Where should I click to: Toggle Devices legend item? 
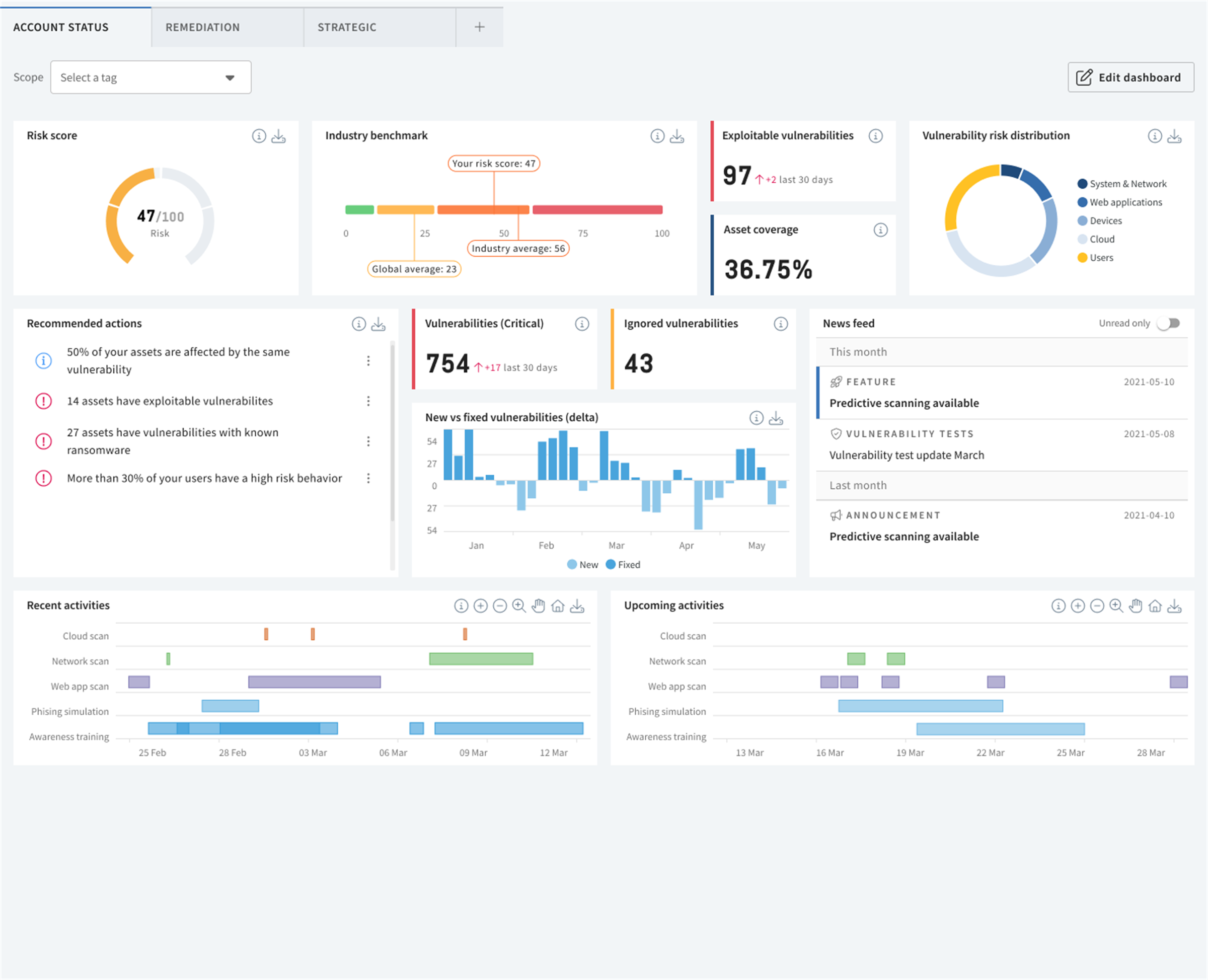(x=1099, y=221)
